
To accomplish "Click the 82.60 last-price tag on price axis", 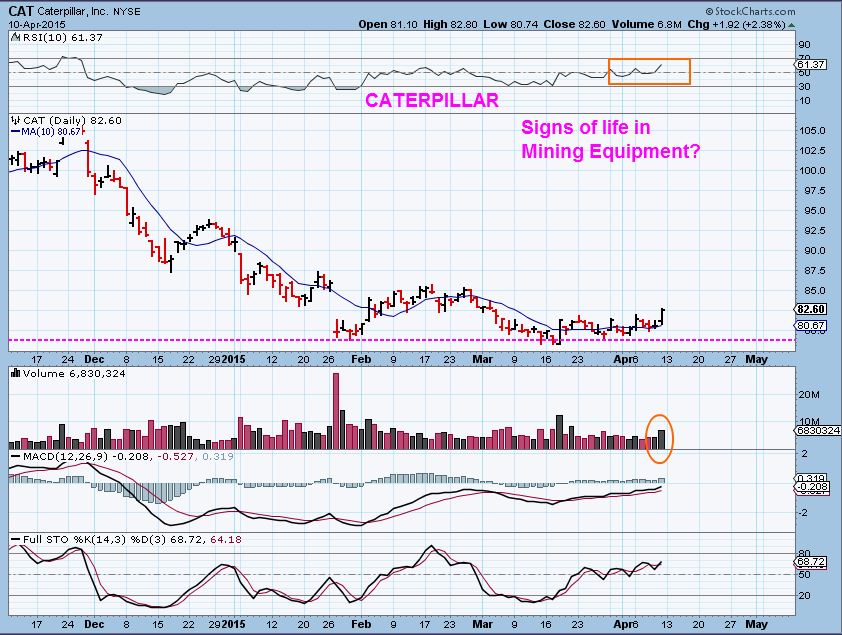I will click(811, 309).
